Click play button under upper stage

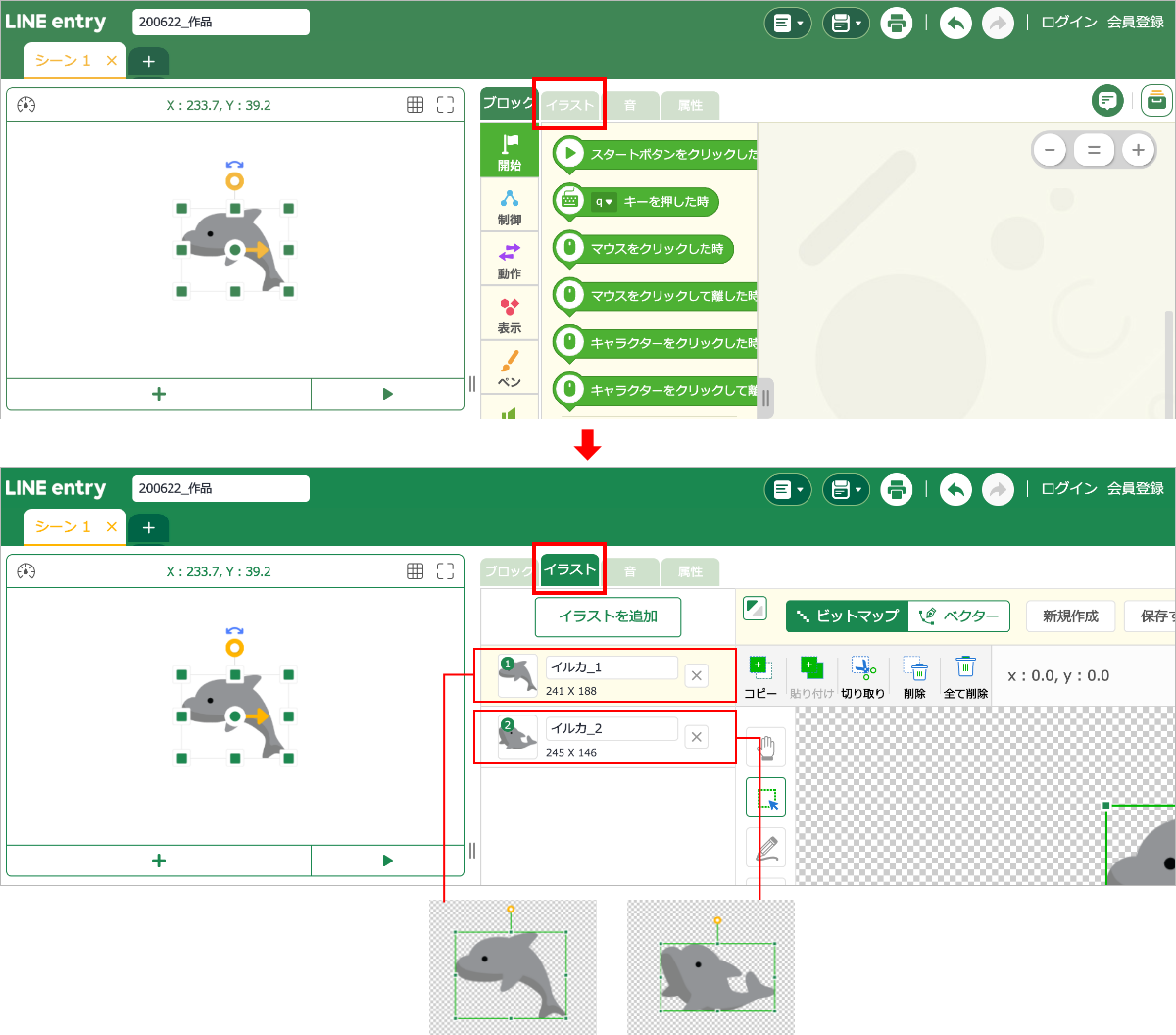click(387, 394)
